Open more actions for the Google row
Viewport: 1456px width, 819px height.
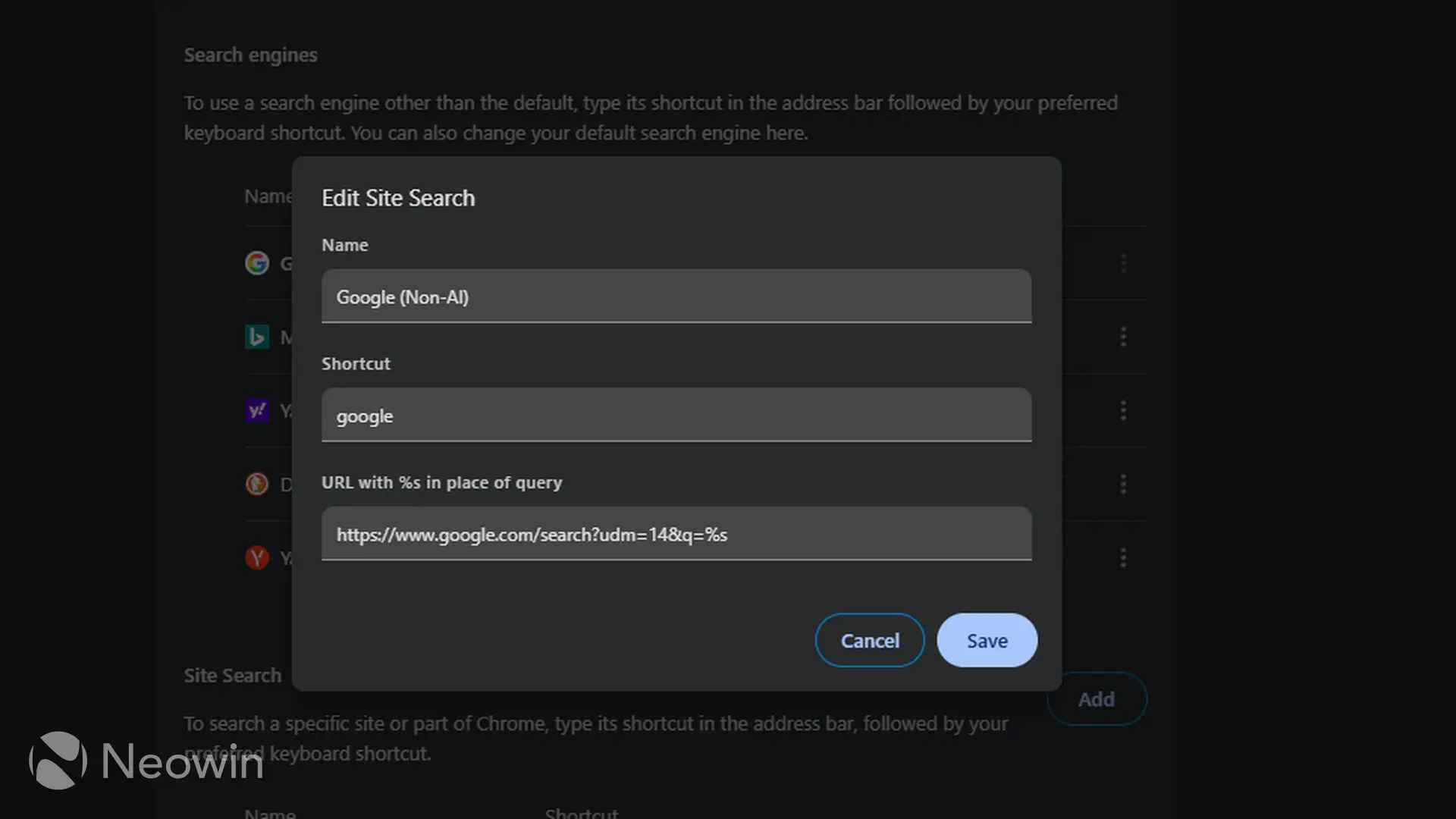coord(1123,263)
